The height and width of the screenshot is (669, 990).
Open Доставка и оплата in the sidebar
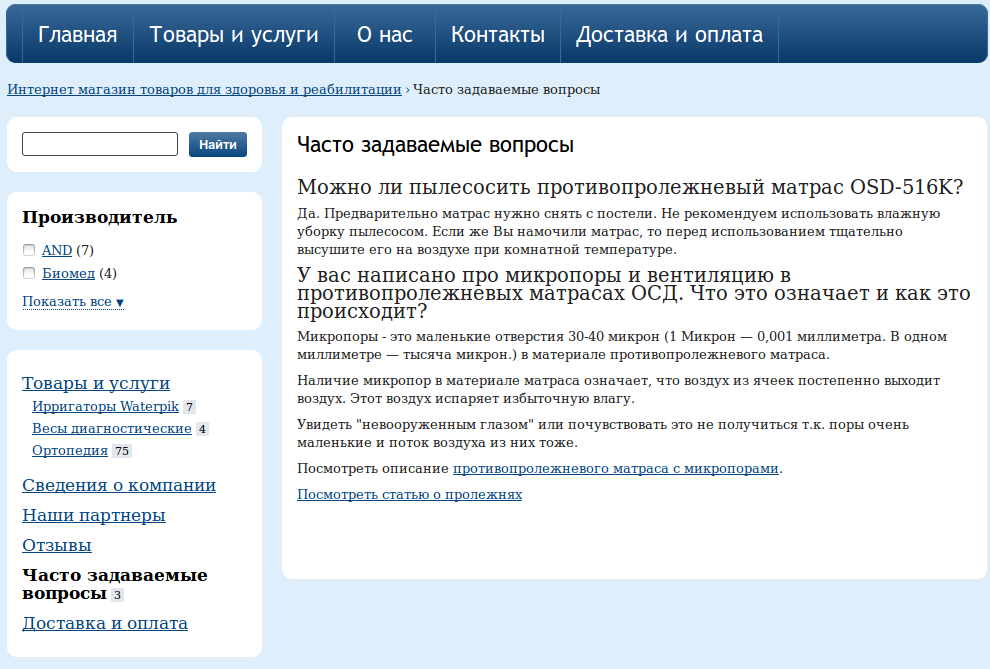point(105,624)
